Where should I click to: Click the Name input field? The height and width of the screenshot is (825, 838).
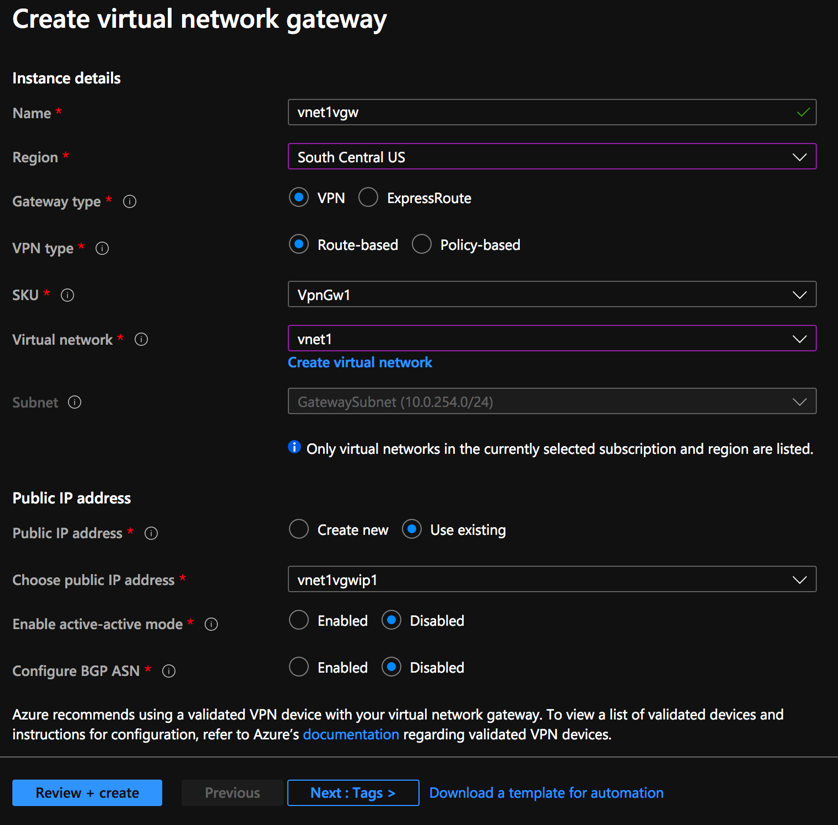click(540, 113)
